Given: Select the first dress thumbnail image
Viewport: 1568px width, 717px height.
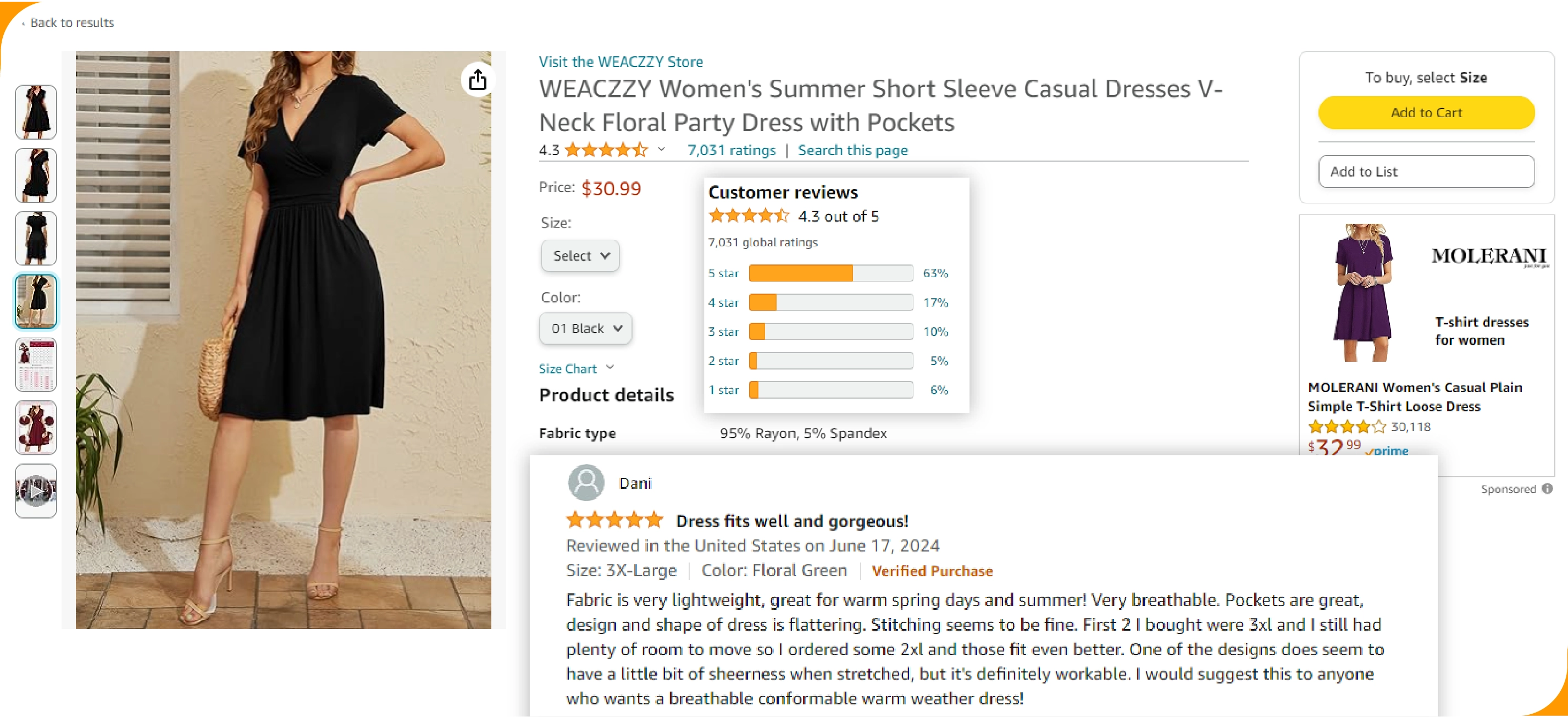Looking at the screenshot, I should pyautogui.click(x=36, y=112).
